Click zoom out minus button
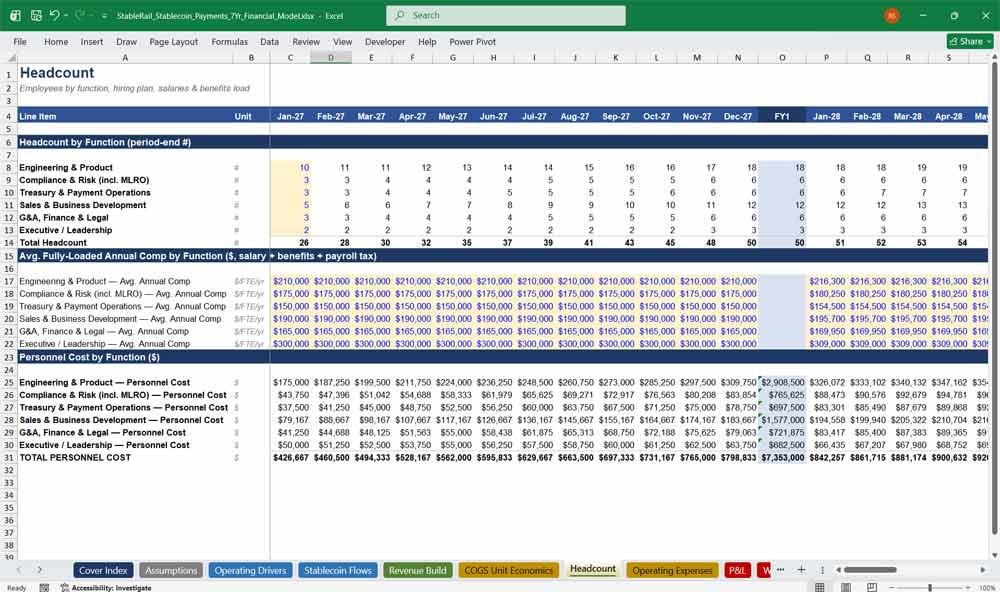 (892, 587)
